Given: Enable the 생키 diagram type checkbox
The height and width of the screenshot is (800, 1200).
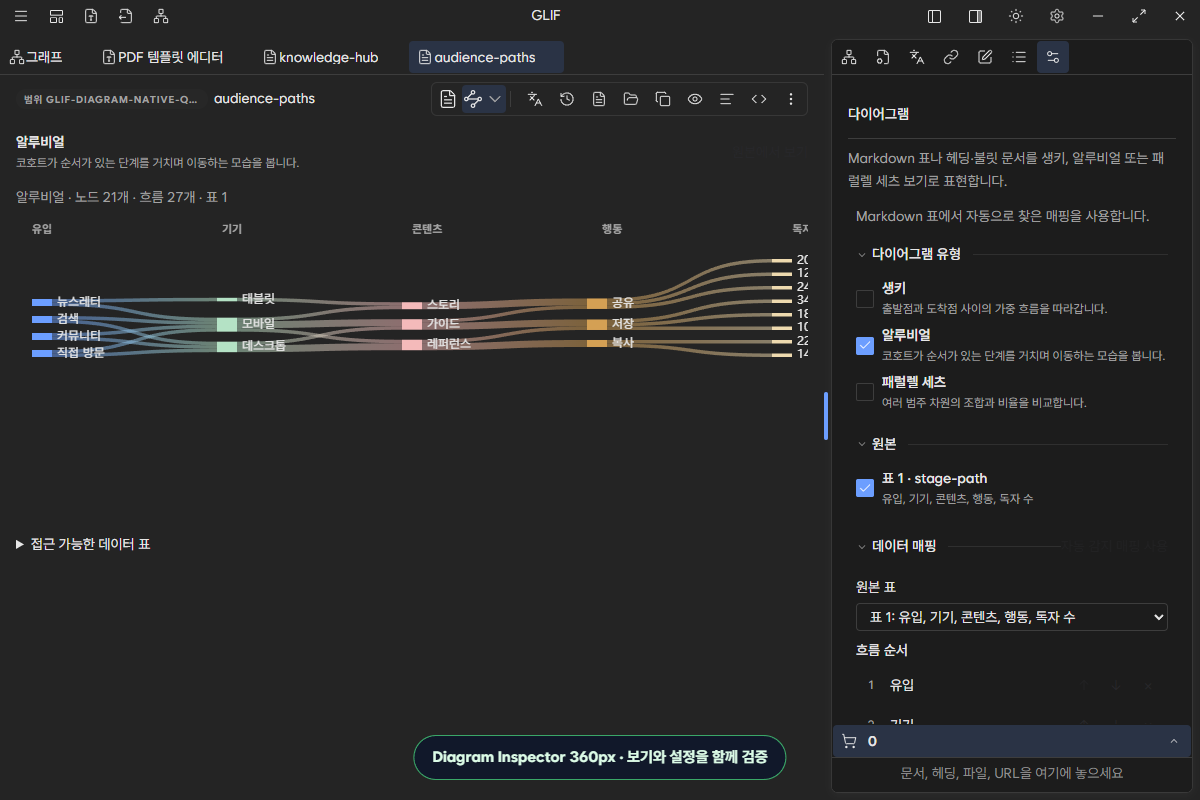Looking at the screenshot, I should click(x=865, y=298).
